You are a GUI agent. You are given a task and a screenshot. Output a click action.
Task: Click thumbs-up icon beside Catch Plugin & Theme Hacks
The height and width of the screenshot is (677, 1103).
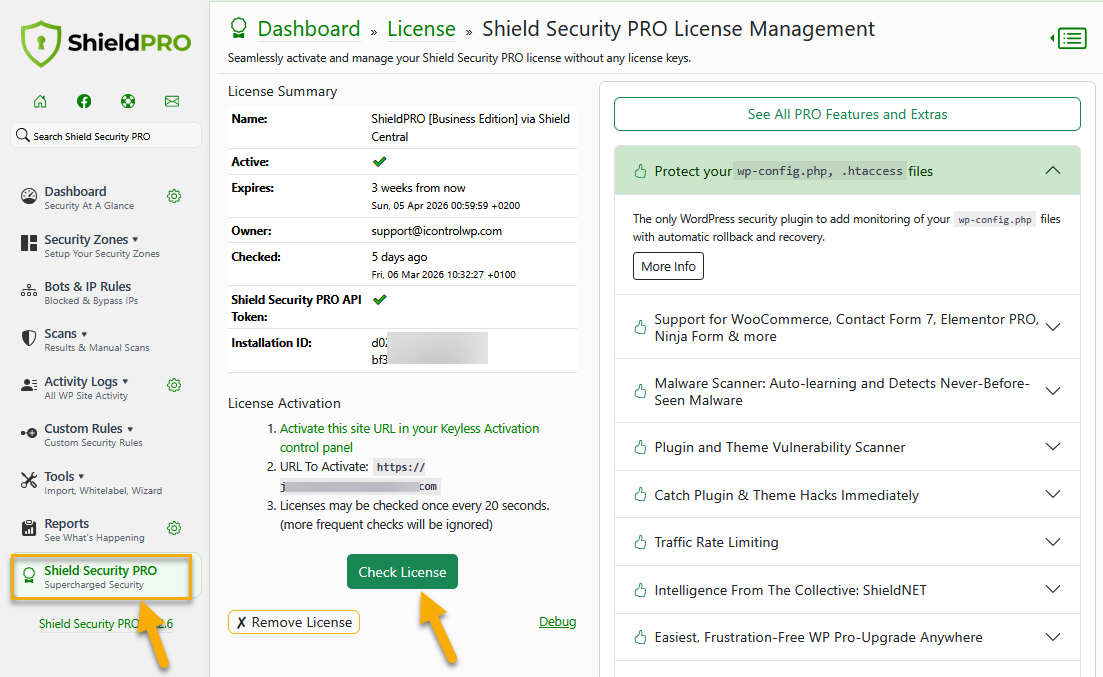click(x=640, y=495)
